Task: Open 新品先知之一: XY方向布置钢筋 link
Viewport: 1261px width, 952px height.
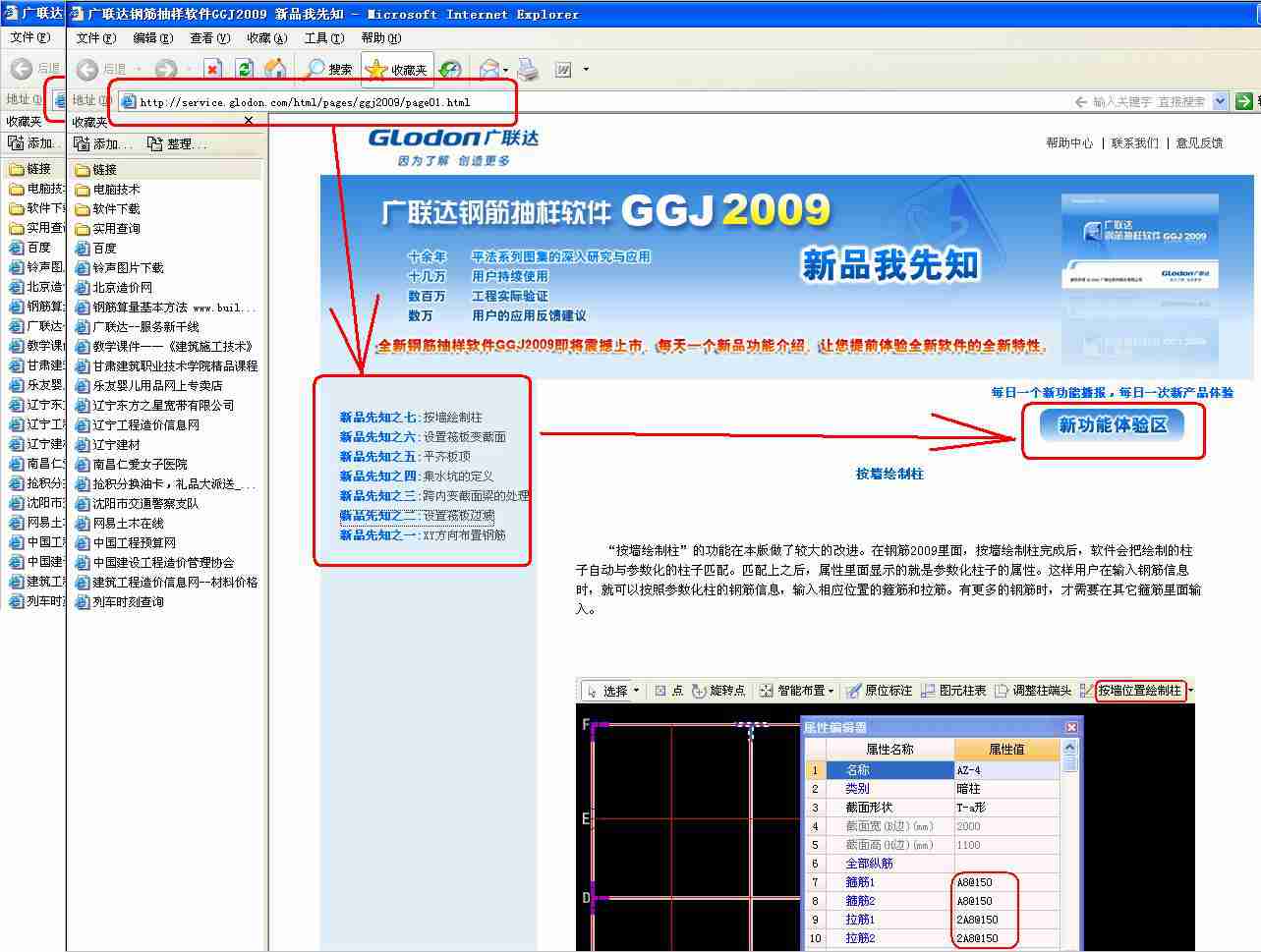Action: point(423,535)
